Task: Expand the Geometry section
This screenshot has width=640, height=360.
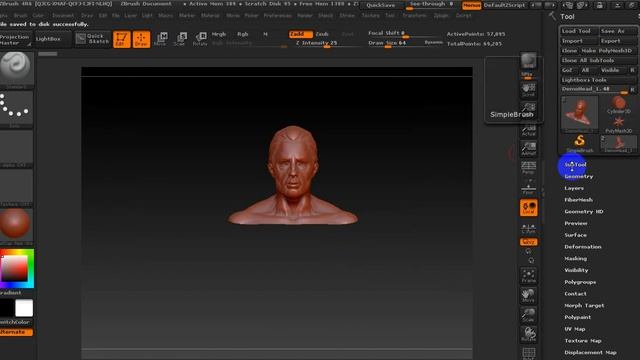Action: click(x=579, y=176)
